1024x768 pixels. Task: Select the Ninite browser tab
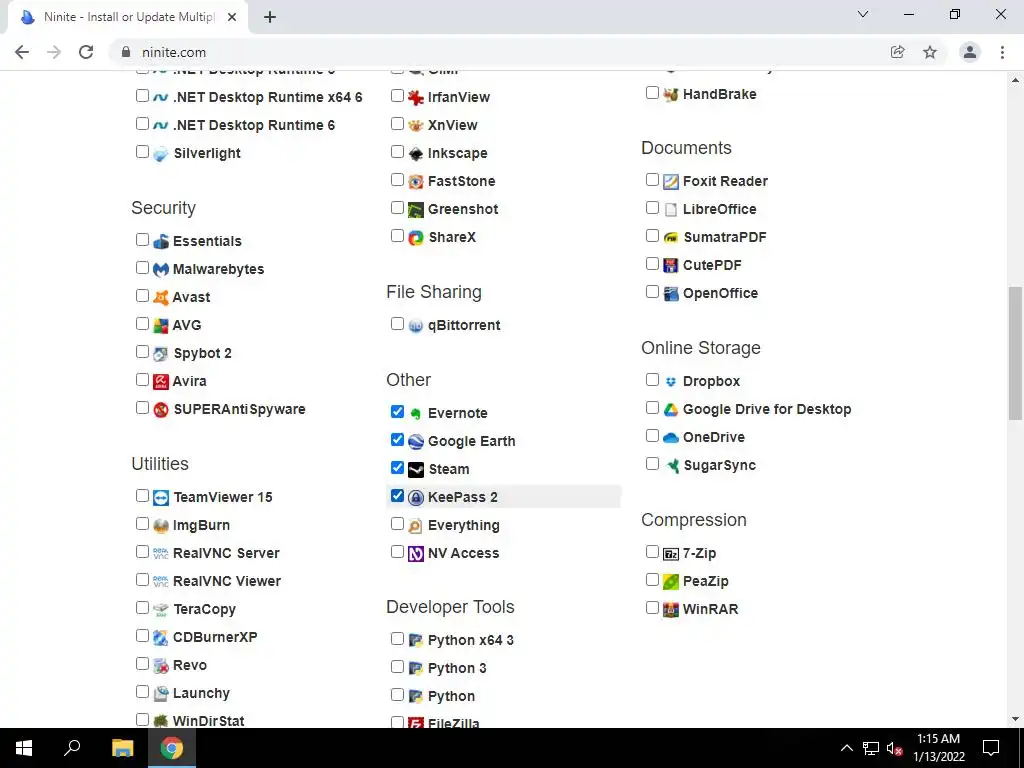pyautogui.click(x=128, y=17)
